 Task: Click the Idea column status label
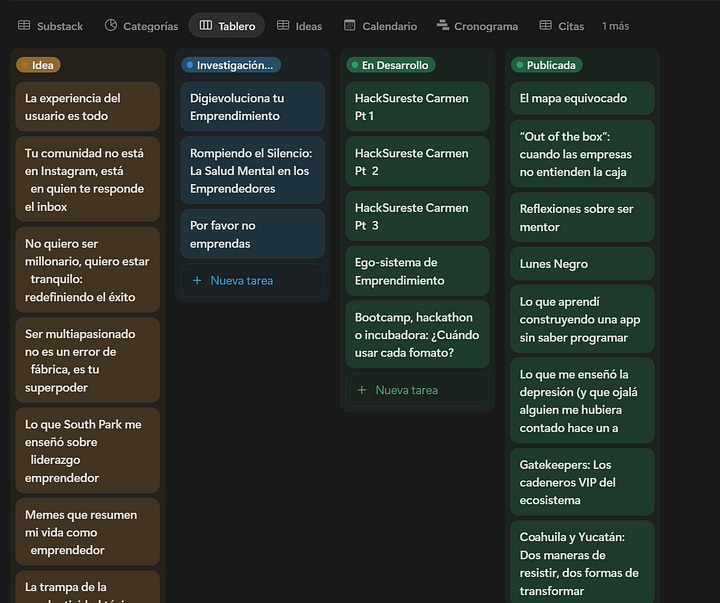[x=38, y=65]
